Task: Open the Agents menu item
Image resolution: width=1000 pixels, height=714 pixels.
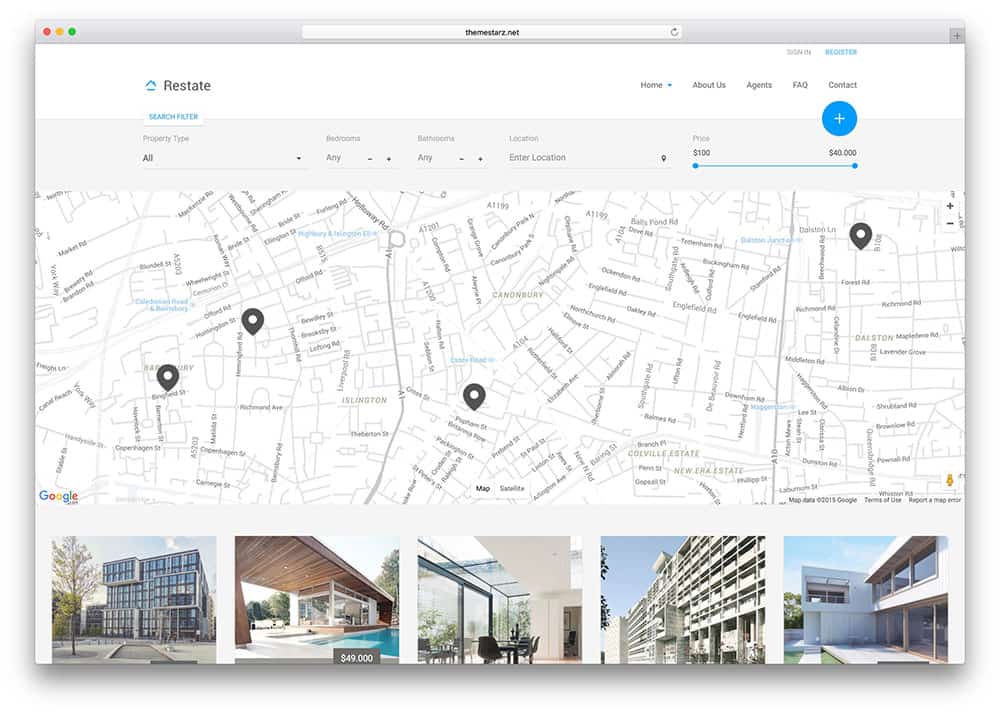Action: 759,85
